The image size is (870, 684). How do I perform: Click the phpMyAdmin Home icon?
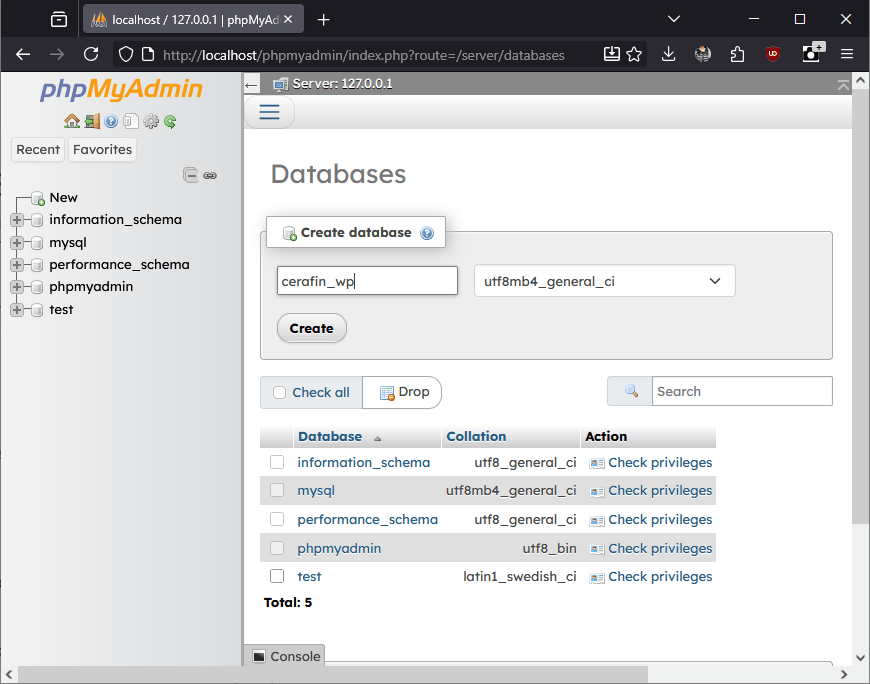[x=71, y=121]
